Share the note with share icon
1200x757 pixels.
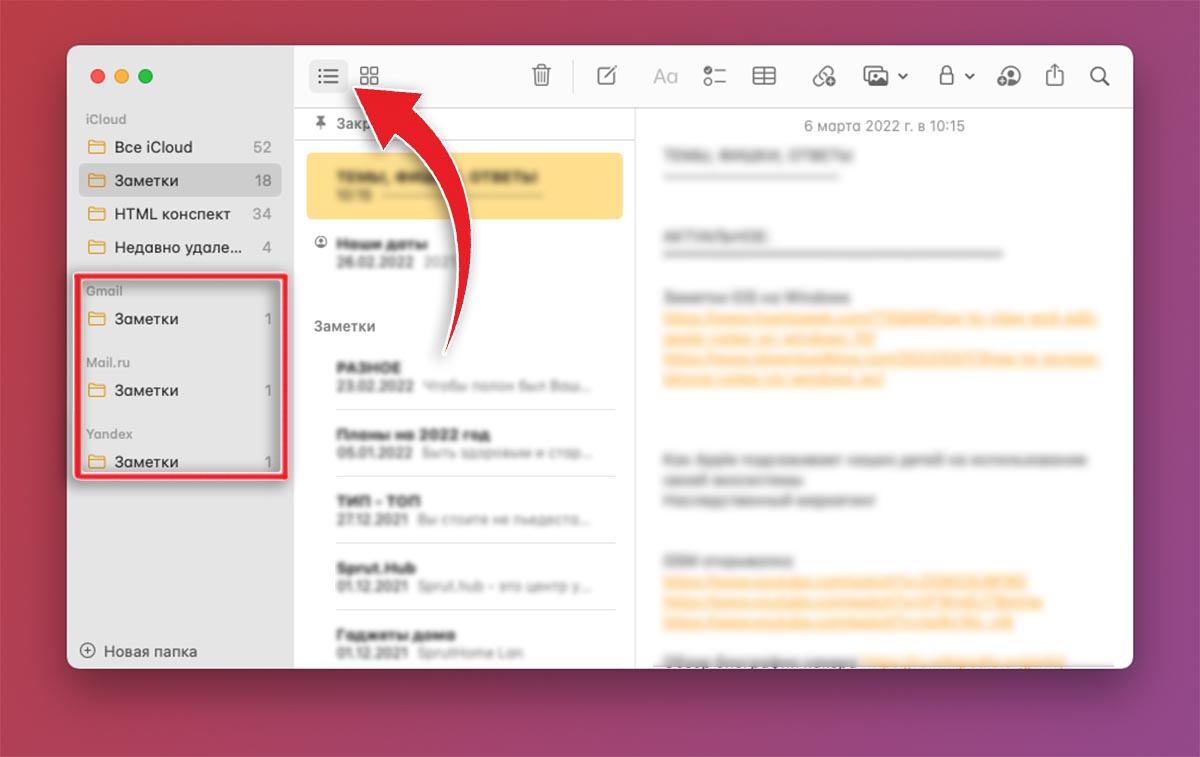coord(1054,75)
